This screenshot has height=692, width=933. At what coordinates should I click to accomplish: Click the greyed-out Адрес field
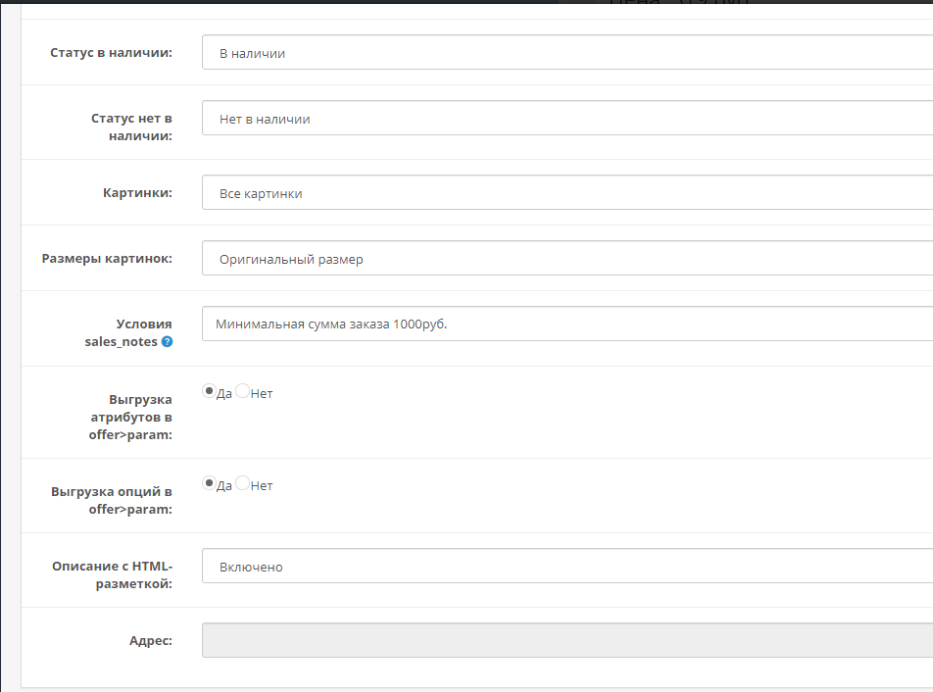(x=566, y=640)
